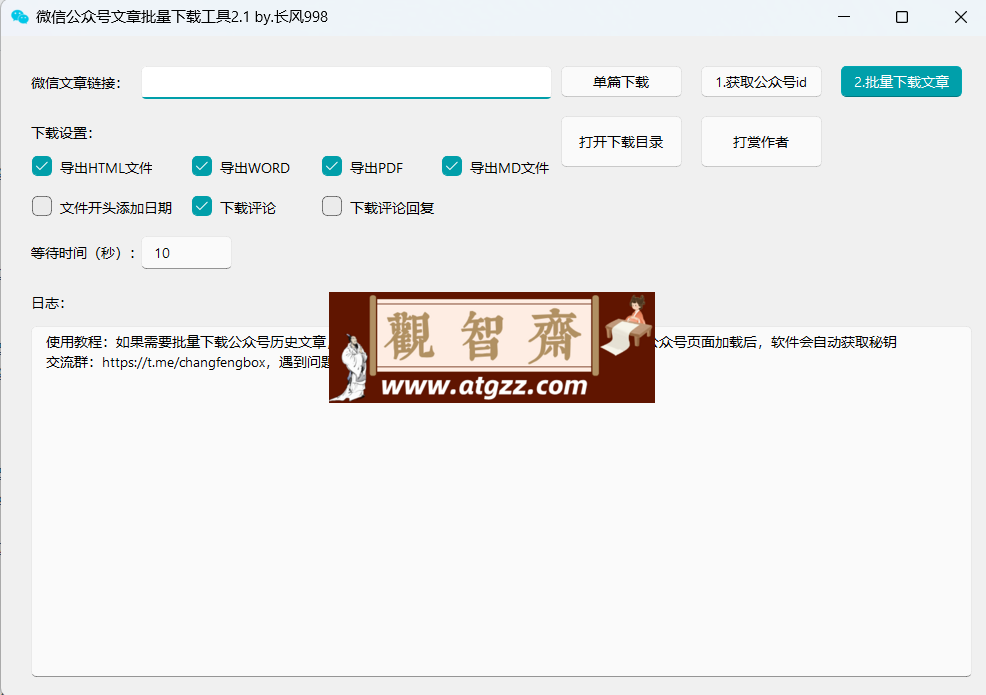
Task: Click the WeChat app icon in title bar
Action: (x=19, y=17)
